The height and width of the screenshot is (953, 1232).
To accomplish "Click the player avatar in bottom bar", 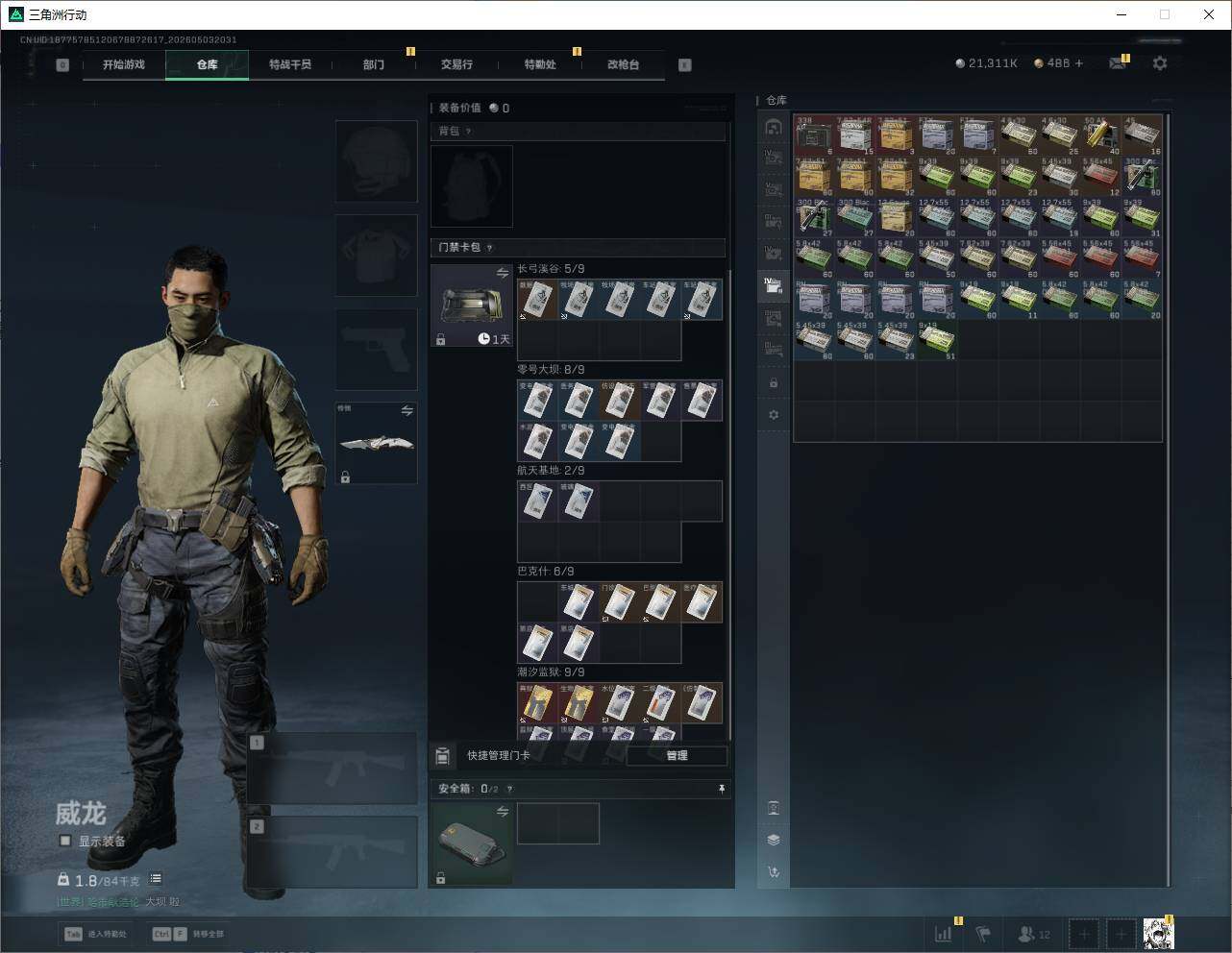I will coord(1158,933).
